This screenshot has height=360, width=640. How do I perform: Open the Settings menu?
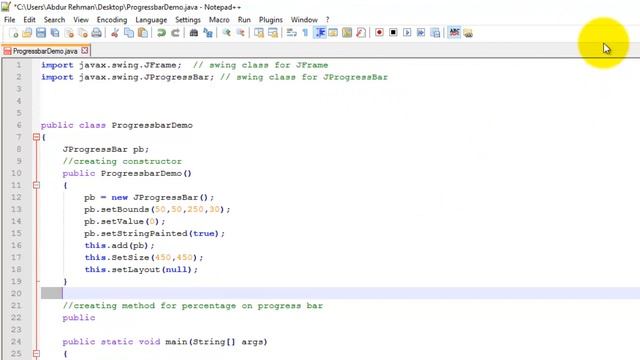tap(188, 20)
